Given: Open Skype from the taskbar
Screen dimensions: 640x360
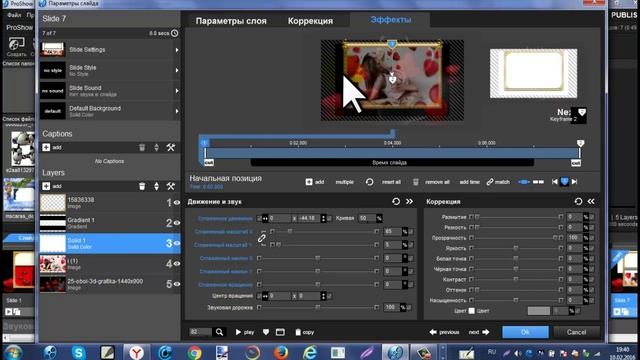Looking at the screenshot, I should (x=78, y=352).
